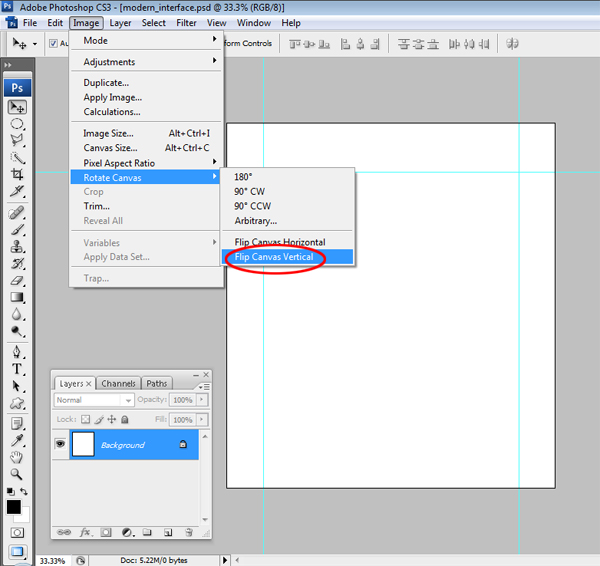Screen dimensions: 600x566
Task: Delete layer trash icon
Action: tap(189, 532)
